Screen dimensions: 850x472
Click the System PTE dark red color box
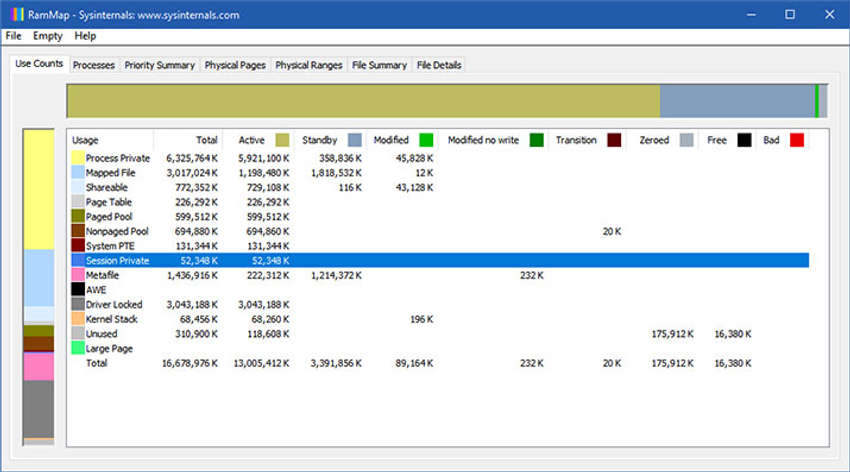(x=78, y=246)
